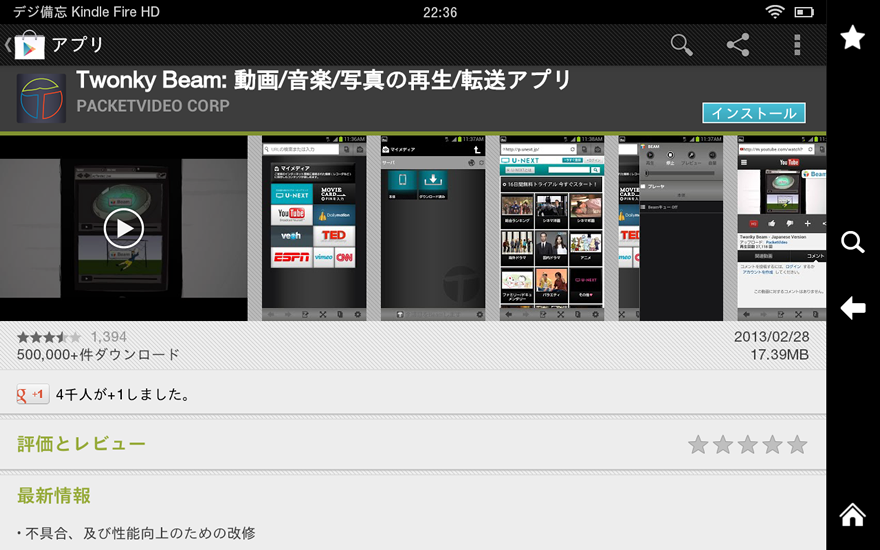Tap the デジ備忘 Kindle Fire HD status text
Screen dimensions: 880x550
click(86, 12)
